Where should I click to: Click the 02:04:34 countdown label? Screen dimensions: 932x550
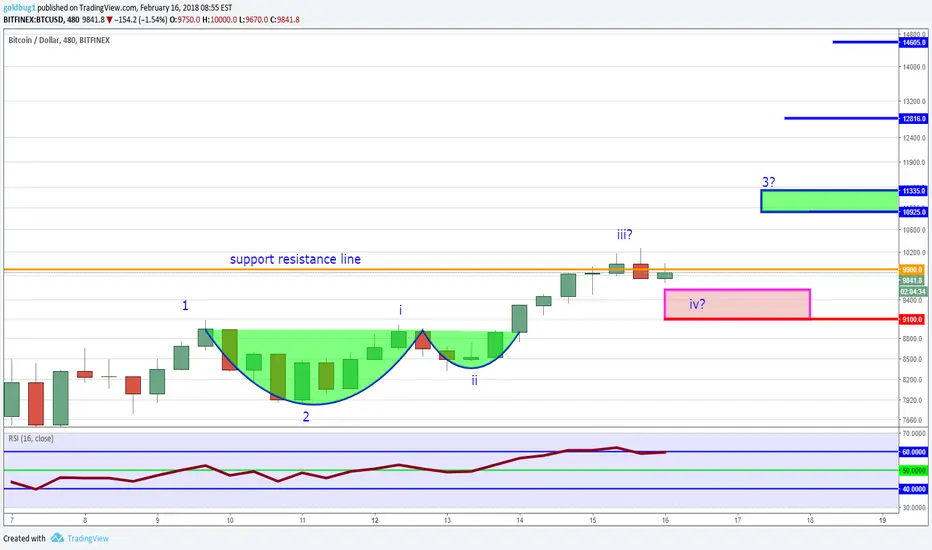pos(912,291)
